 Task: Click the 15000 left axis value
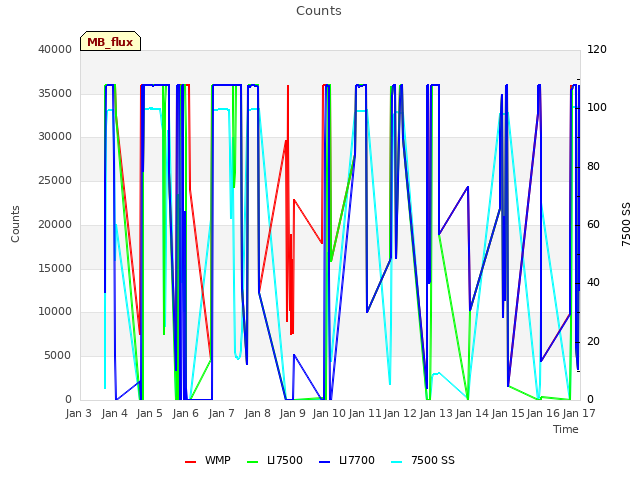tap(55, 268)
